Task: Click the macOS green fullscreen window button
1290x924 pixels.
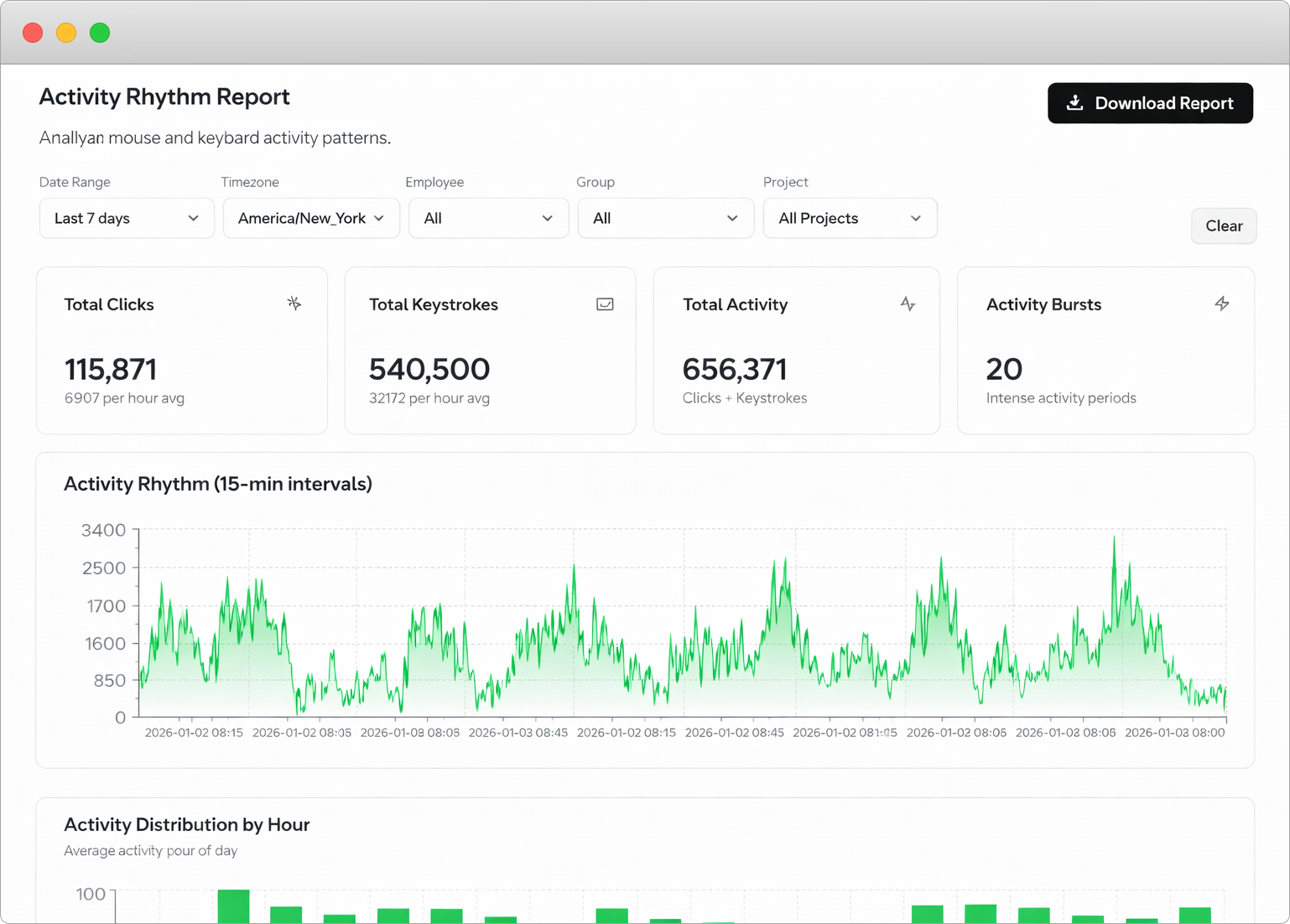Action: point(100,33)
